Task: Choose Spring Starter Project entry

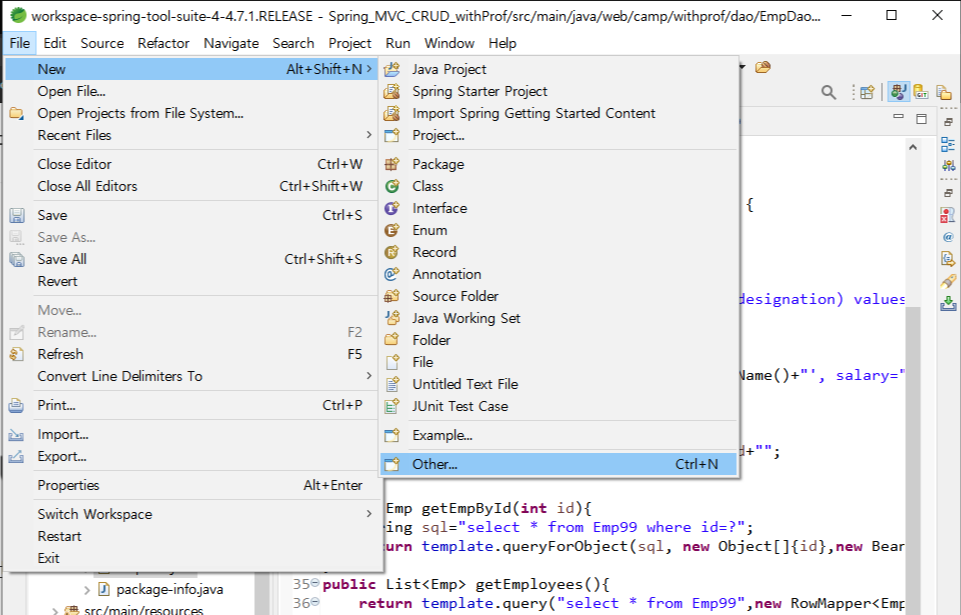Action: pos(558,91)
